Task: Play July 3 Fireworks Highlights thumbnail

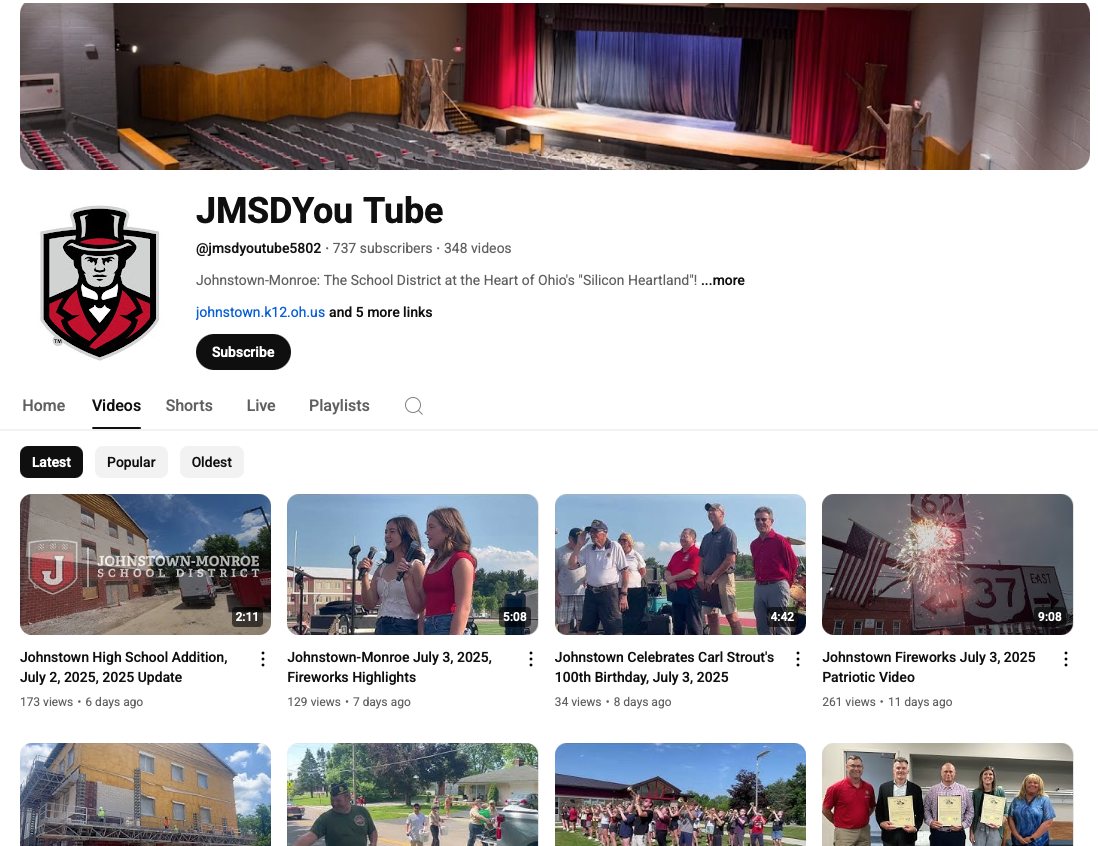Action: tap(412, 564)
